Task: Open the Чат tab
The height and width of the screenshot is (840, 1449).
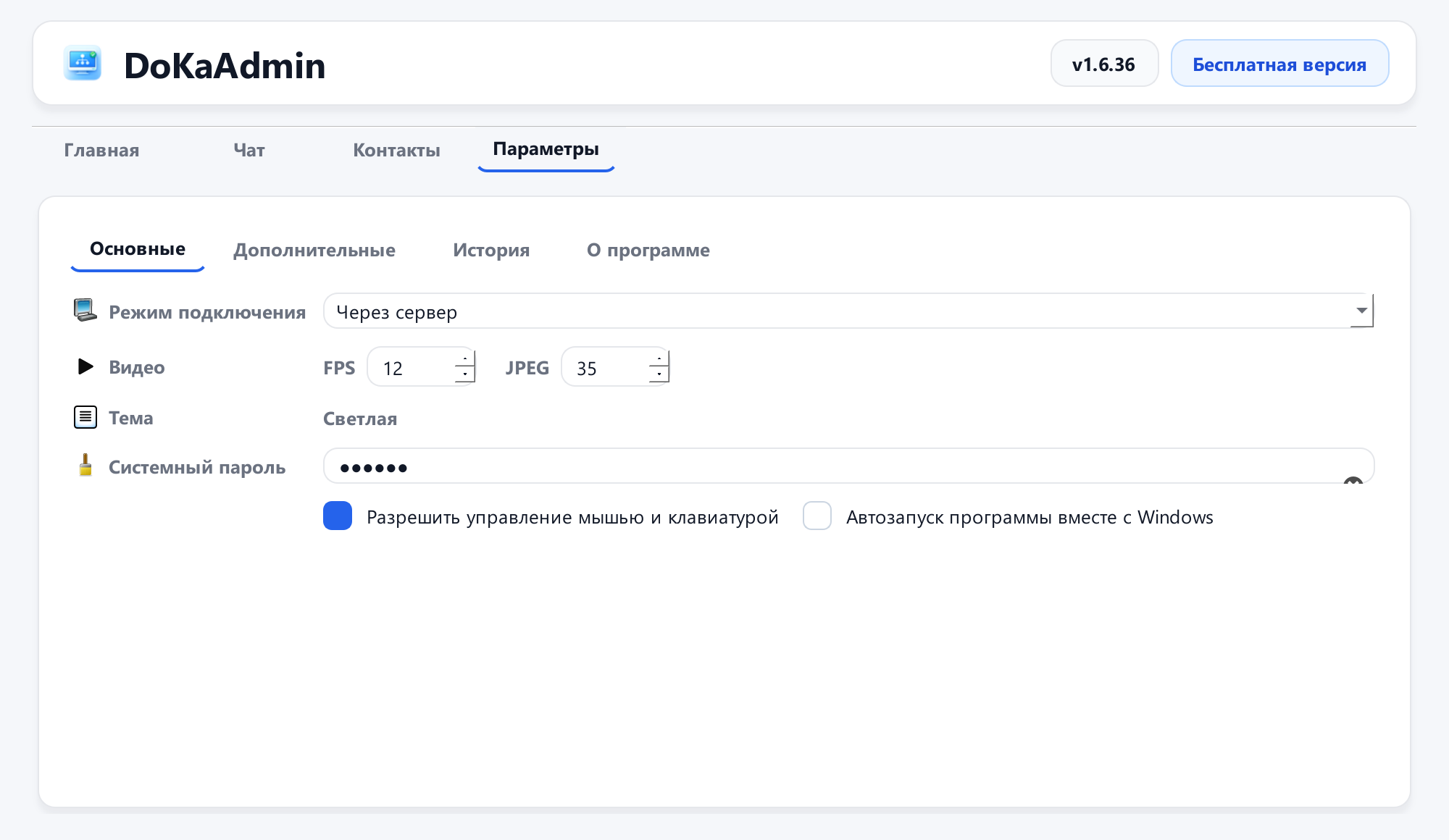Action: tap(249, 150)
